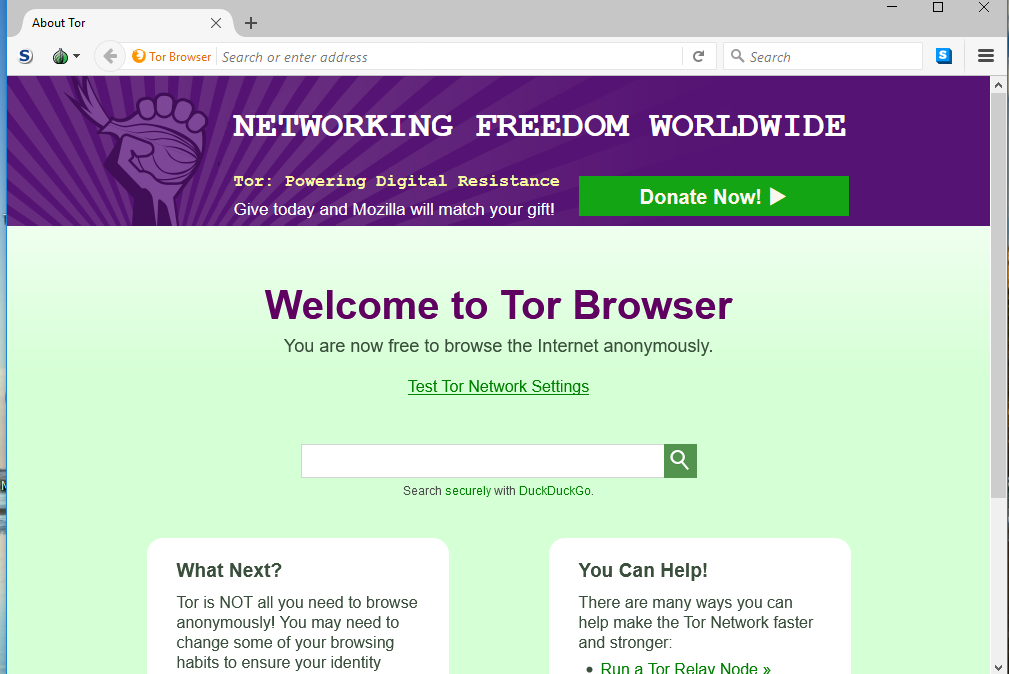This screenshot has height=674, width=1009.
Task: Click the Tor Browser identity icon
Action: pyautogui.click(x=138, y=56)
